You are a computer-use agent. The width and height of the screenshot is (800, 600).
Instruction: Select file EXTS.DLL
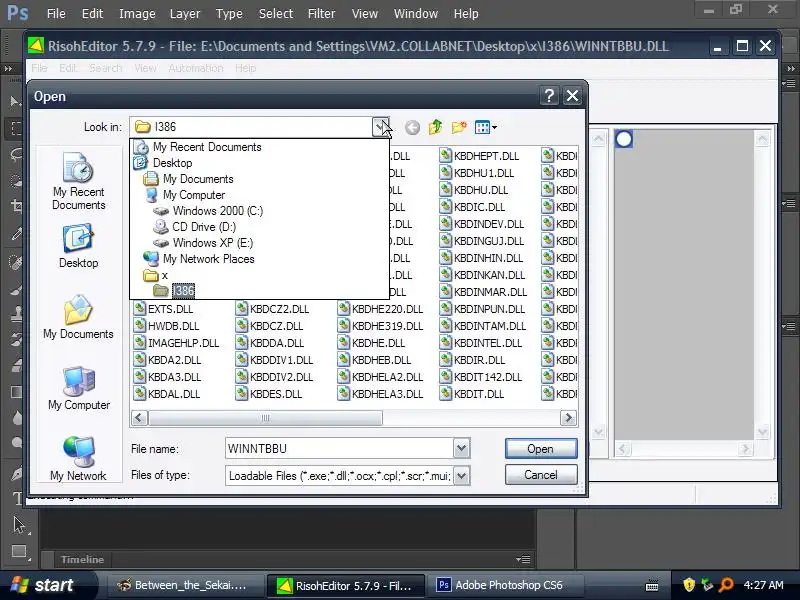(163, 309)
